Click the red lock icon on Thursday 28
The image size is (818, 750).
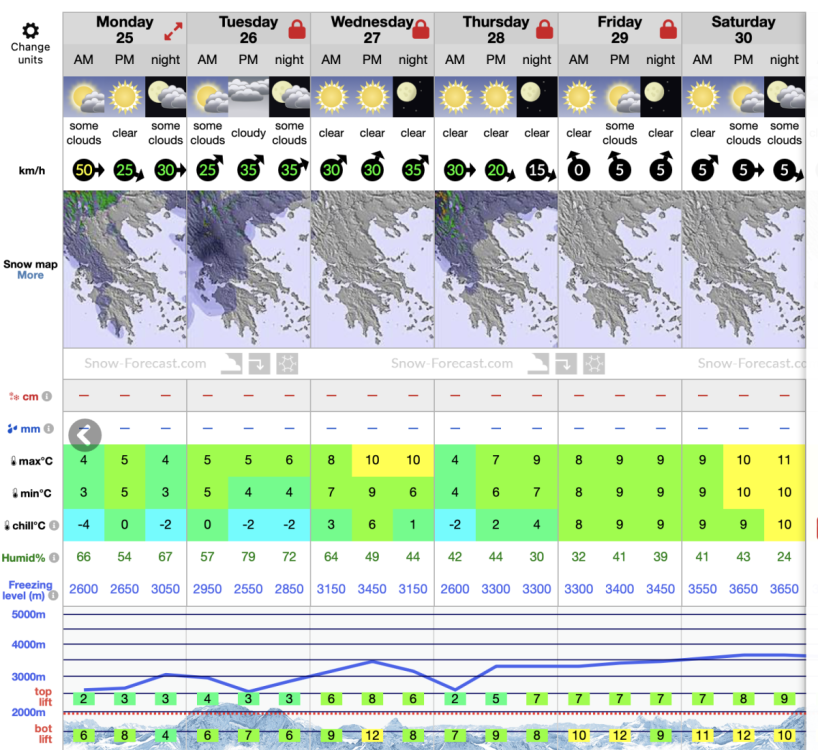click(x=544, y=29)
